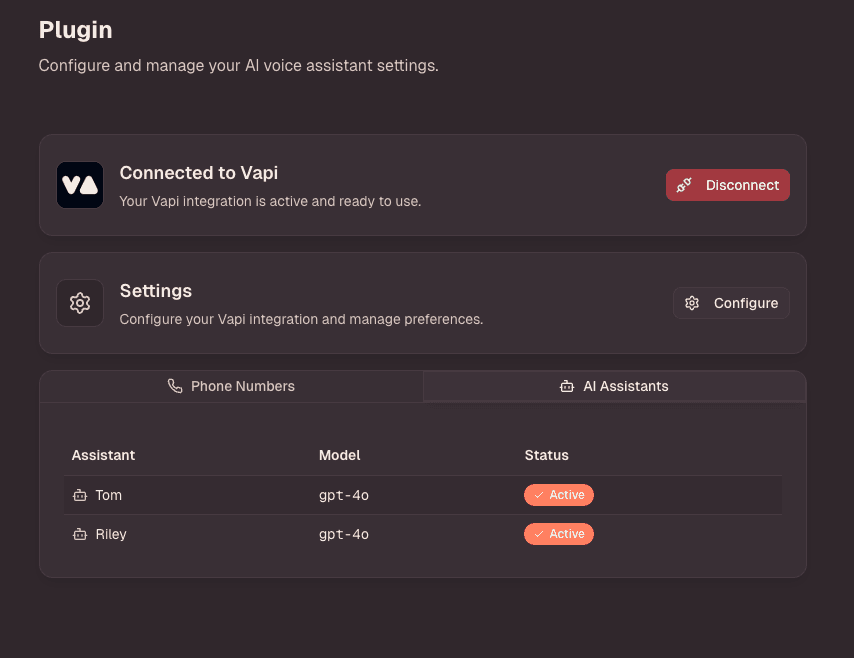Toggle Riley's Active status badge
Image resolution: width=854 pixels, height=658 pixels.
point(559,533)
